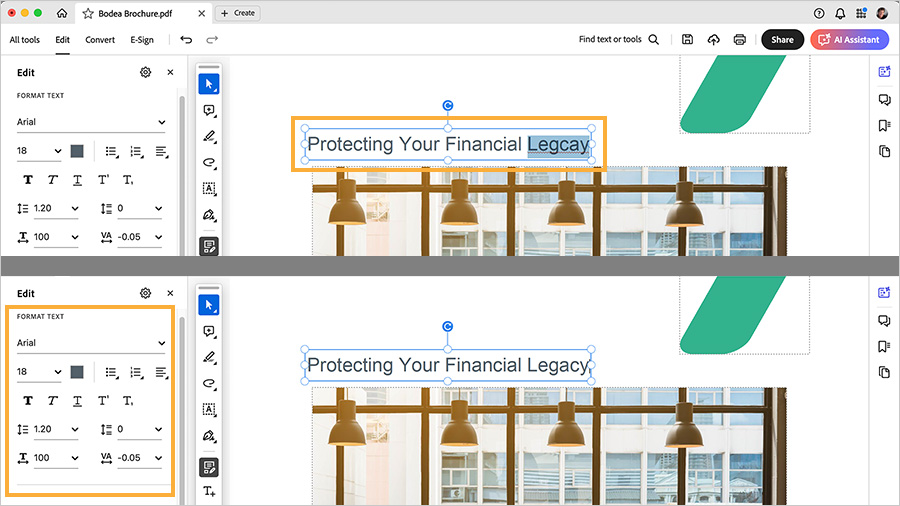Open the All tools menu

25,40
